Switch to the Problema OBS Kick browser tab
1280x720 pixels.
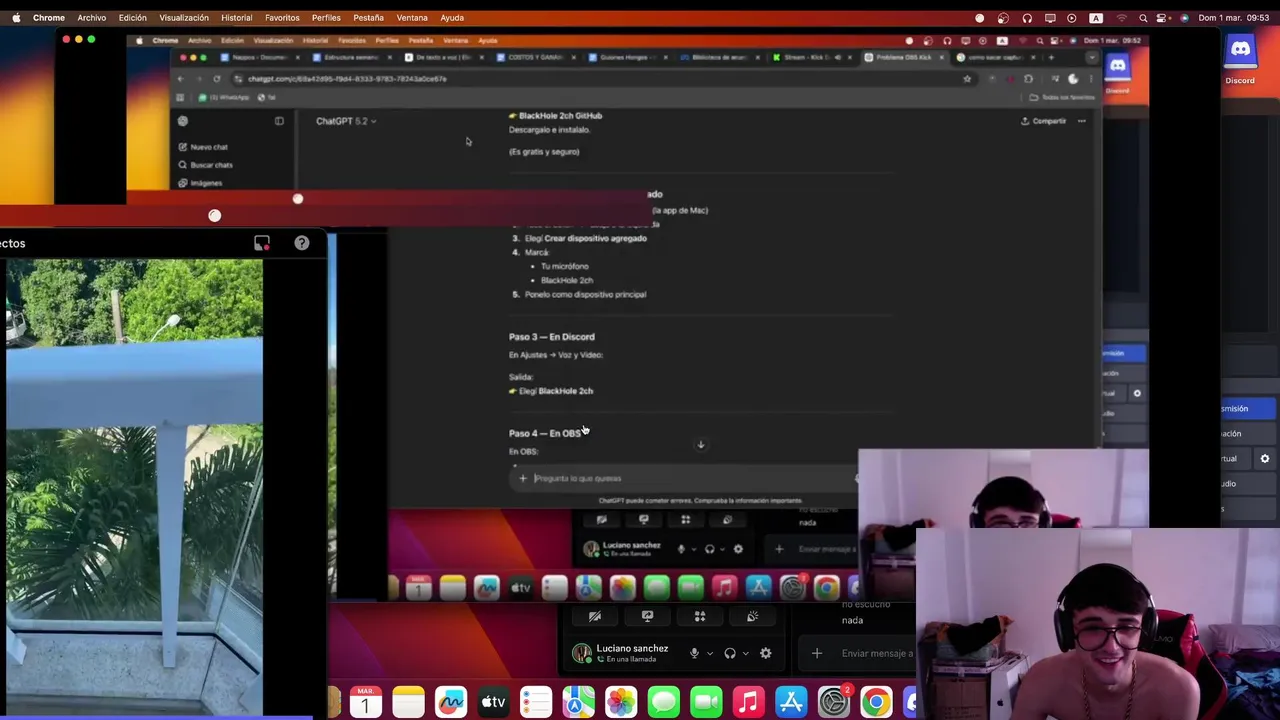904,57
